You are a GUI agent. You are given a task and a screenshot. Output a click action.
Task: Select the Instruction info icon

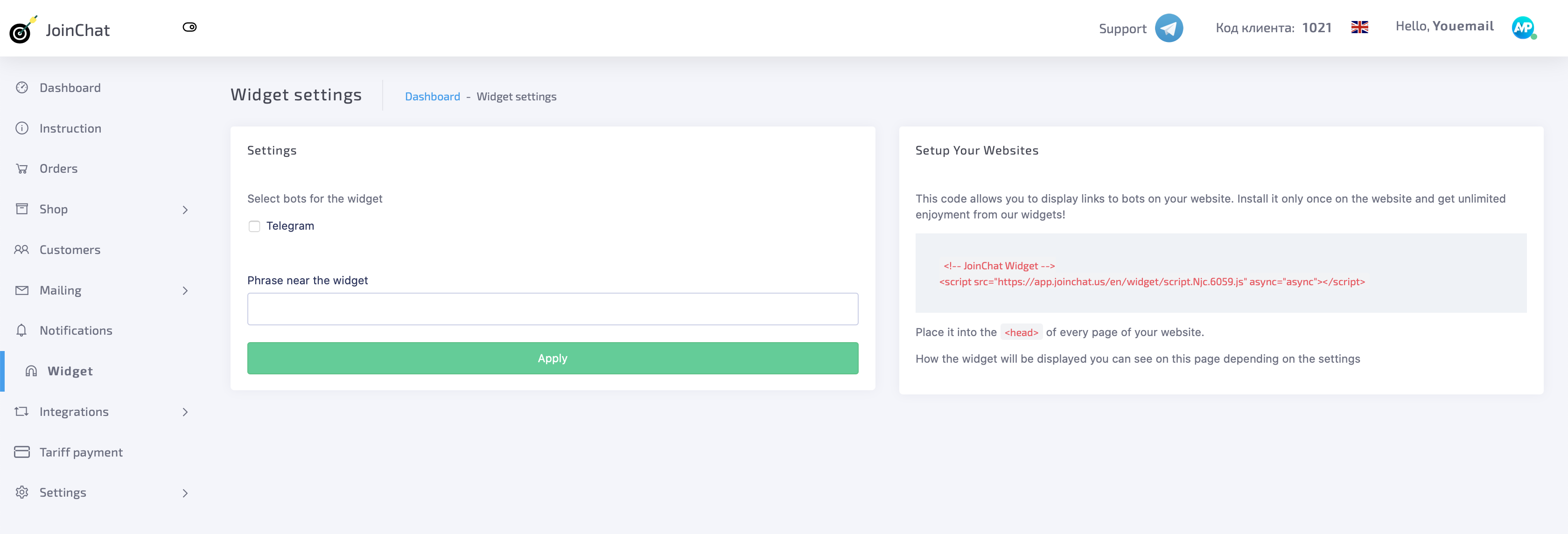point(22,128)
